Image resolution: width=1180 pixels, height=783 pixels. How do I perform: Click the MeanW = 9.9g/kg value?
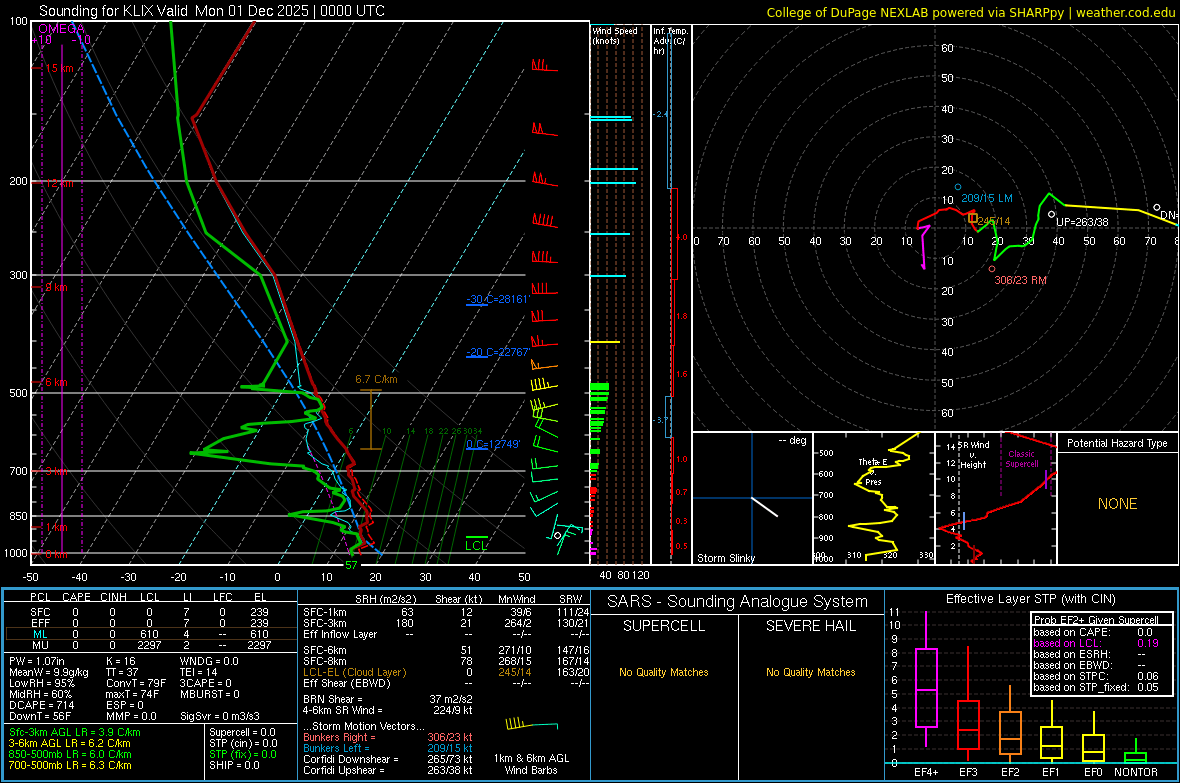[x=48, y=672]
